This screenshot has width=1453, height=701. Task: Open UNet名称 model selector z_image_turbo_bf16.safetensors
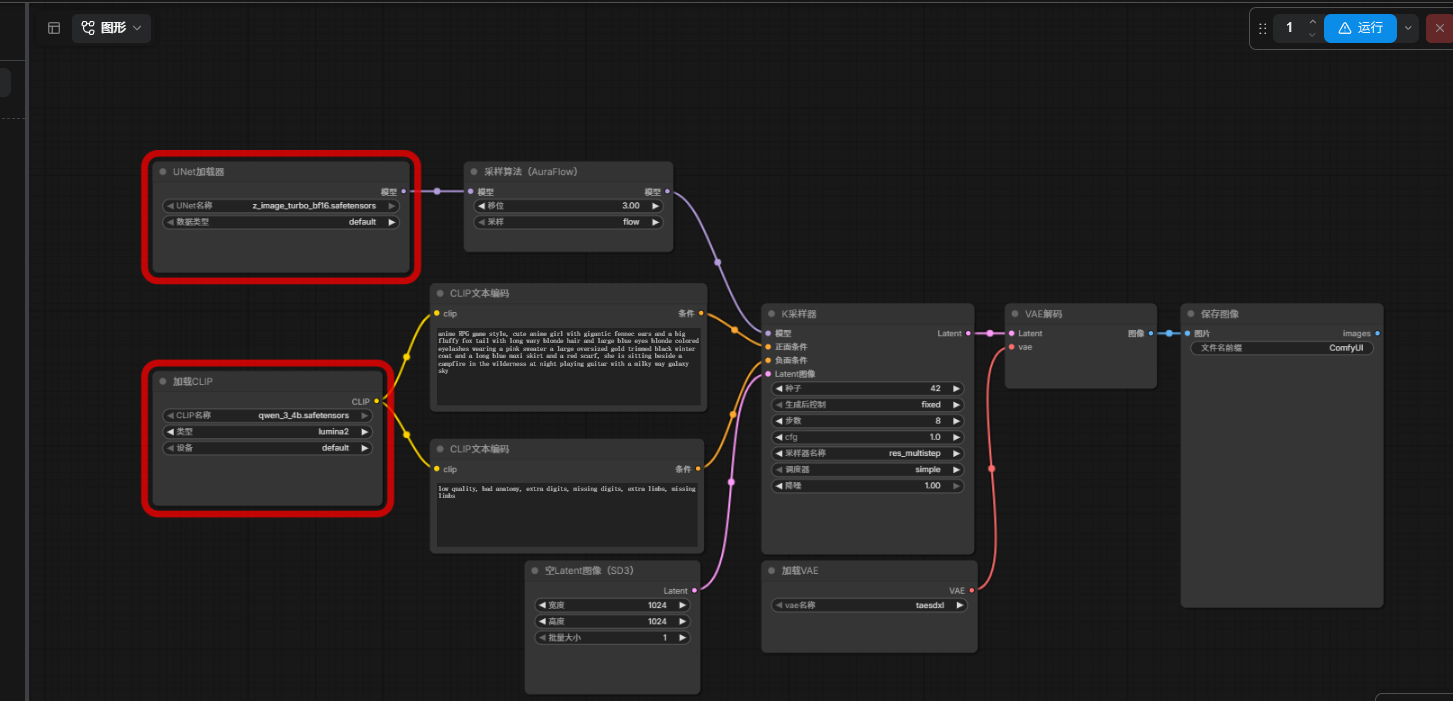pos(280,206)
